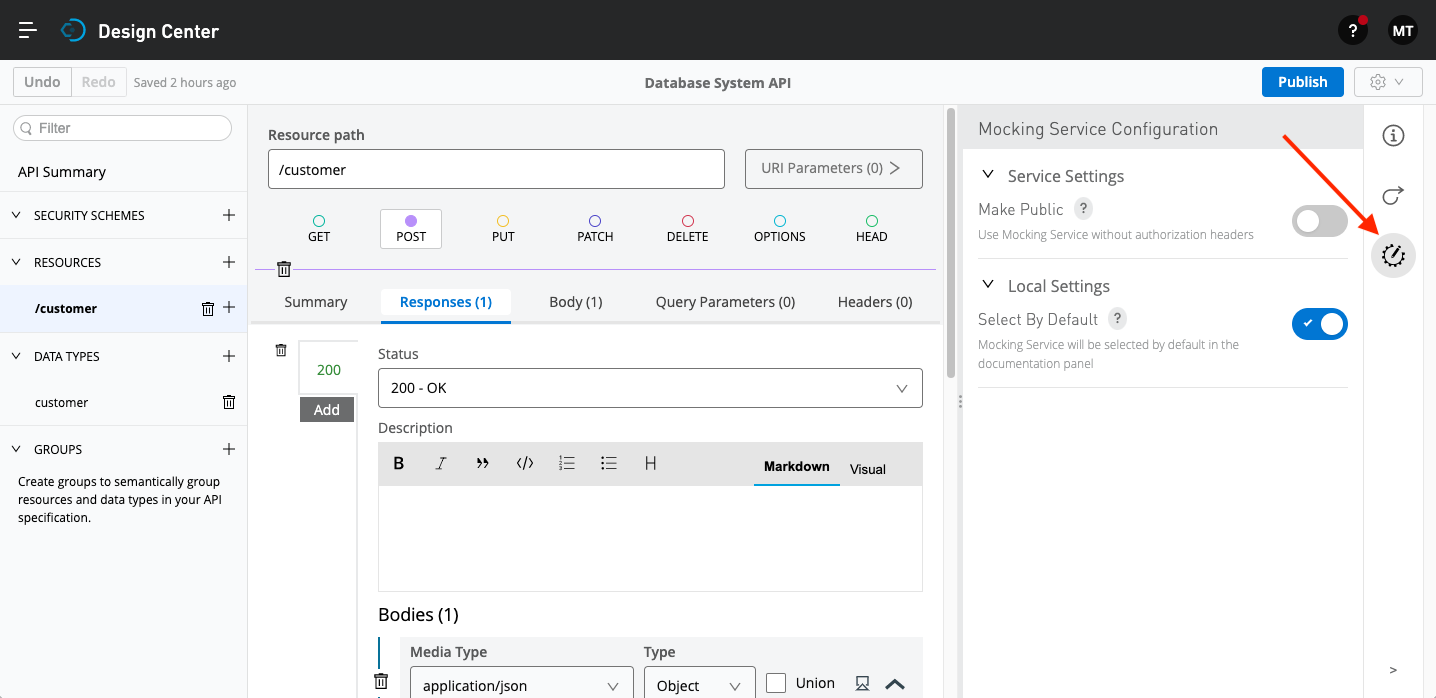Click the Publish button
Screen dimensions: 1436x698
click(x=1302, y=82)
